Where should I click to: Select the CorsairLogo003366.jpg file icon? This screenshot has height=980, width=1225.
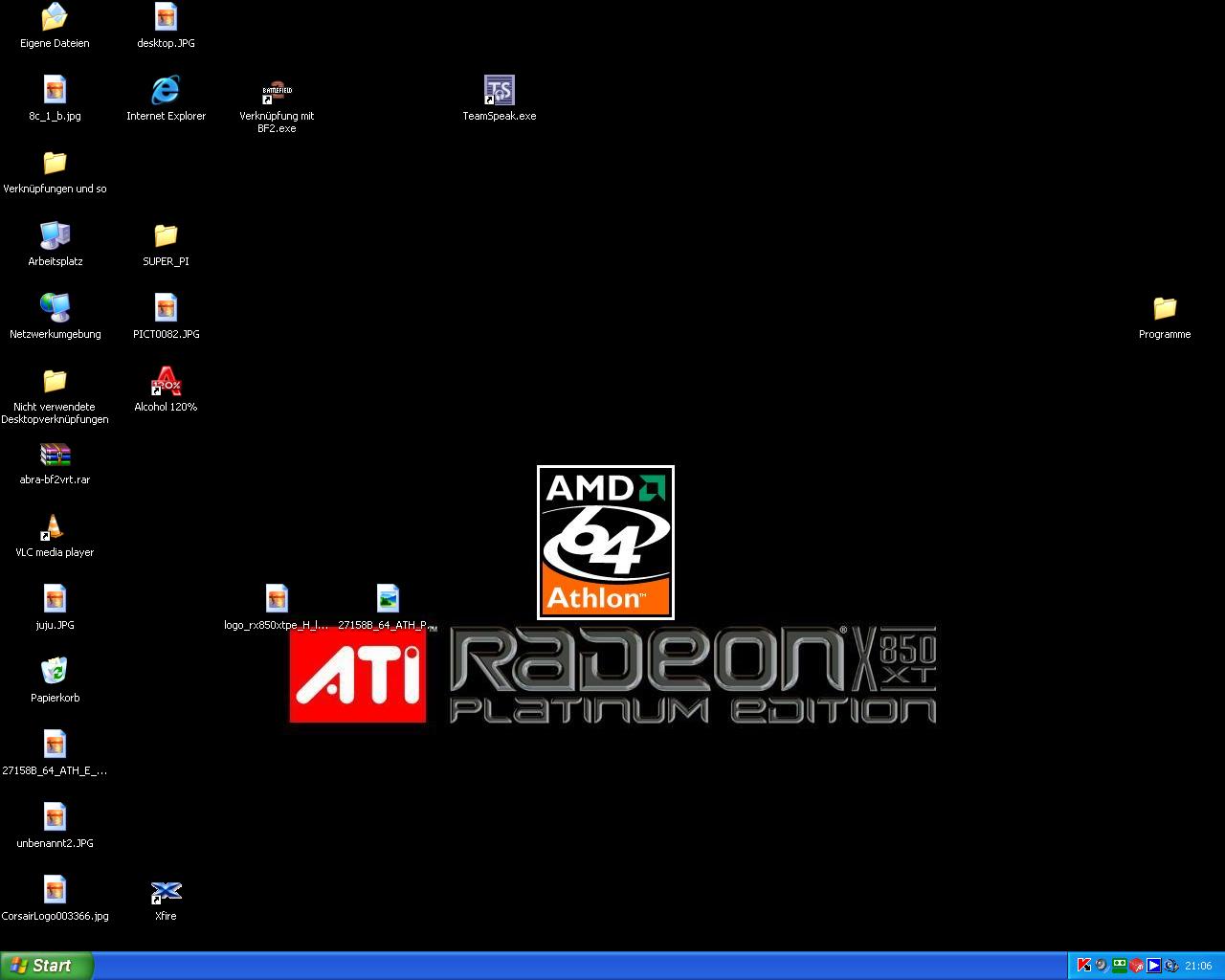coord(55,890)
